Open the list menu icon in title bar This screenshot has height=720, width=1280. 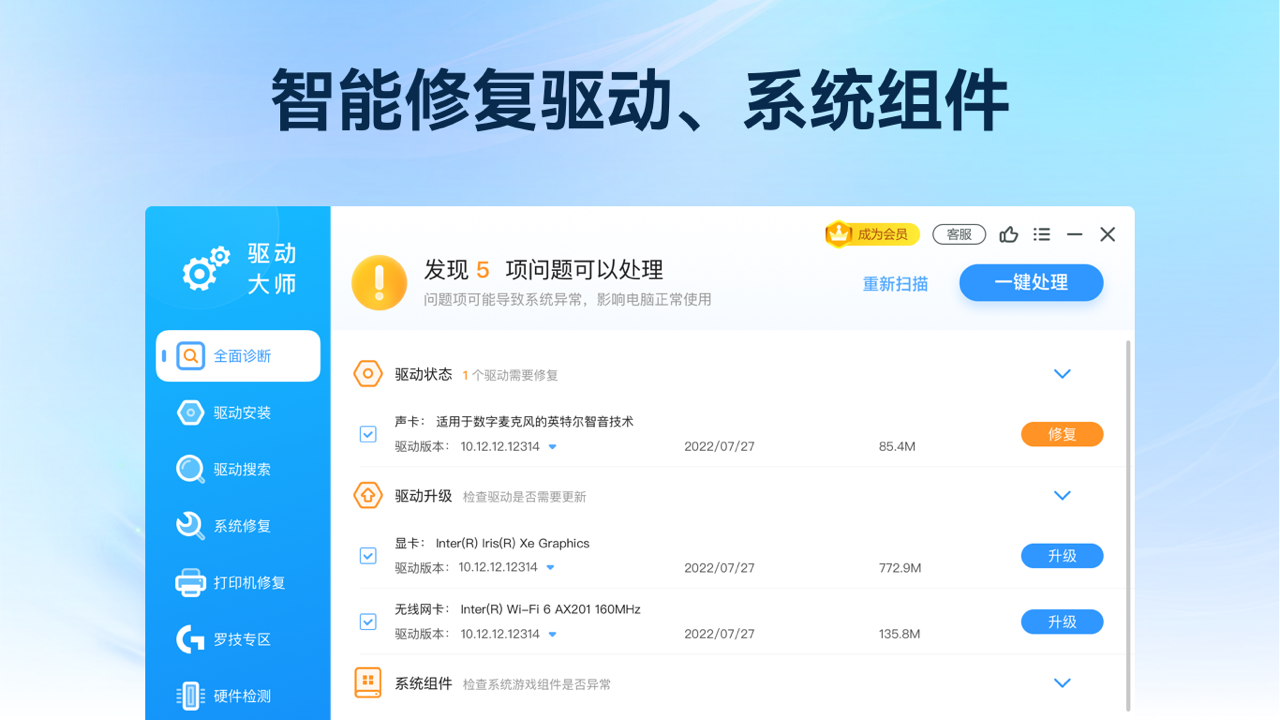tap(1041, 234)
